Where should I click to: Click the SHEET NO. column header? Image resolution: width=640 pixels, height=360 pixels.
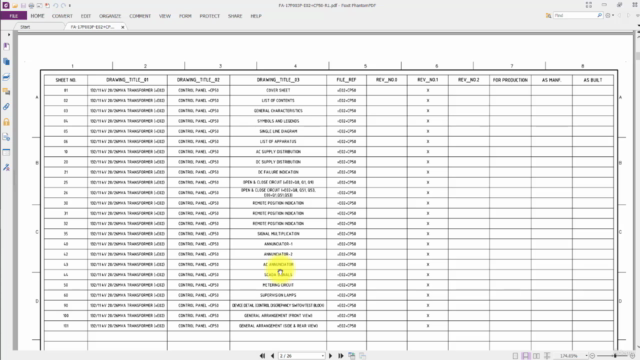click(66, 80)
